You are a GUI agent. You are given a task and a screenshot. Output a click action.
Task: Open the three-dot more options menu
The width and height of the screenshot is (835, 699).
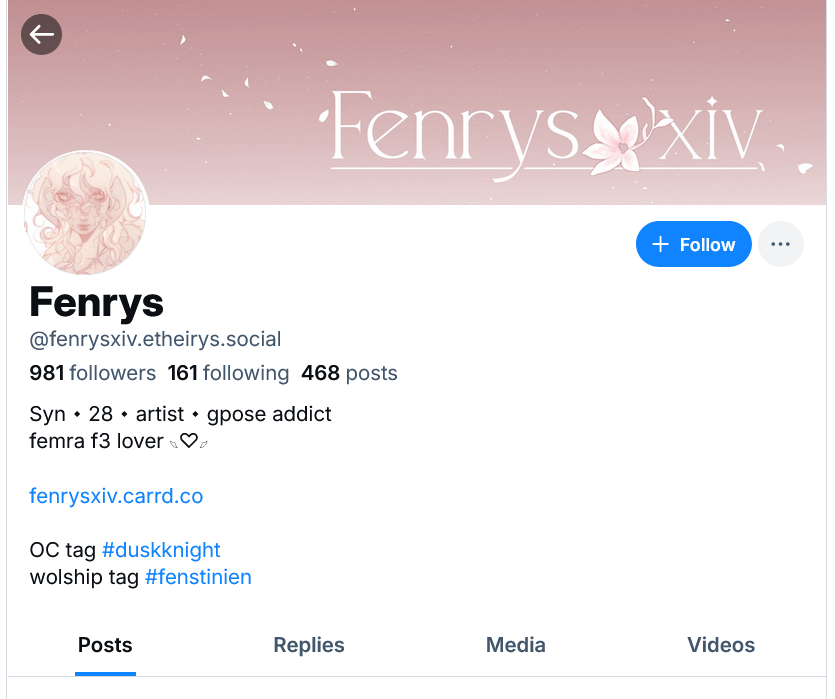tap(781, 244)
